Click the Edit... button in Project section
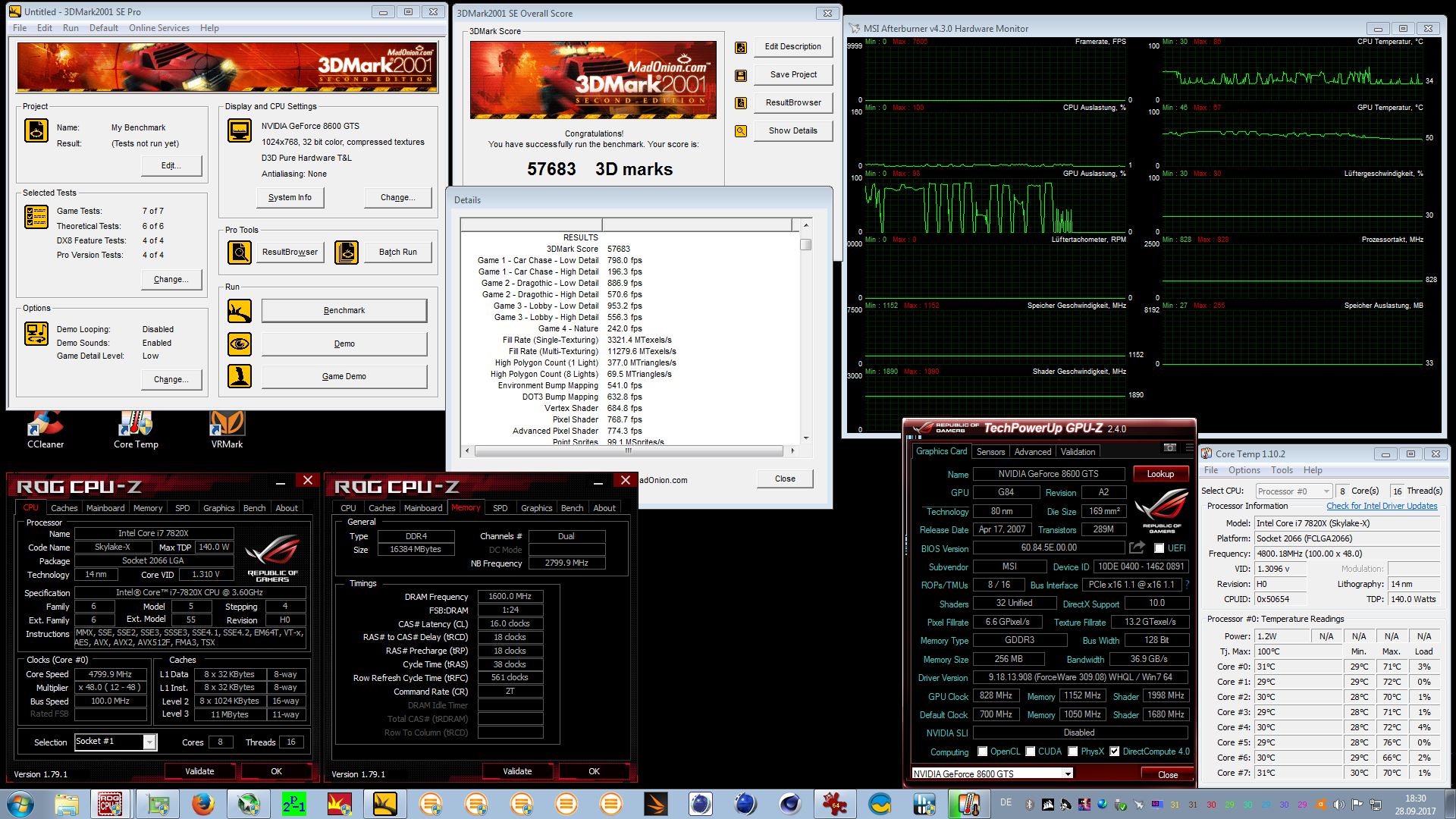 pyautogui.click(x=171, y=165)
